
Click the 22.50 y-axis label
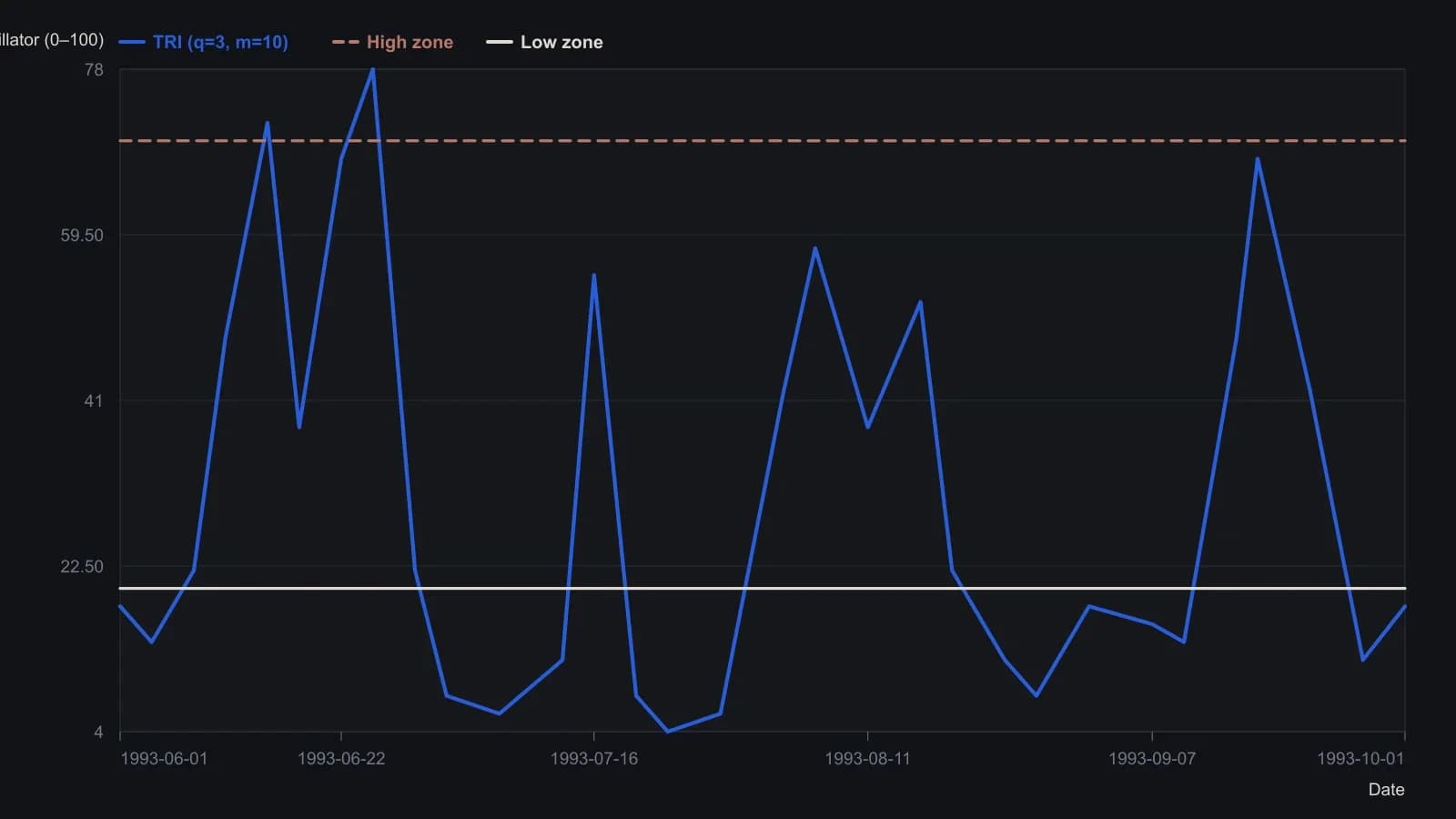click(x=82, y=567)
